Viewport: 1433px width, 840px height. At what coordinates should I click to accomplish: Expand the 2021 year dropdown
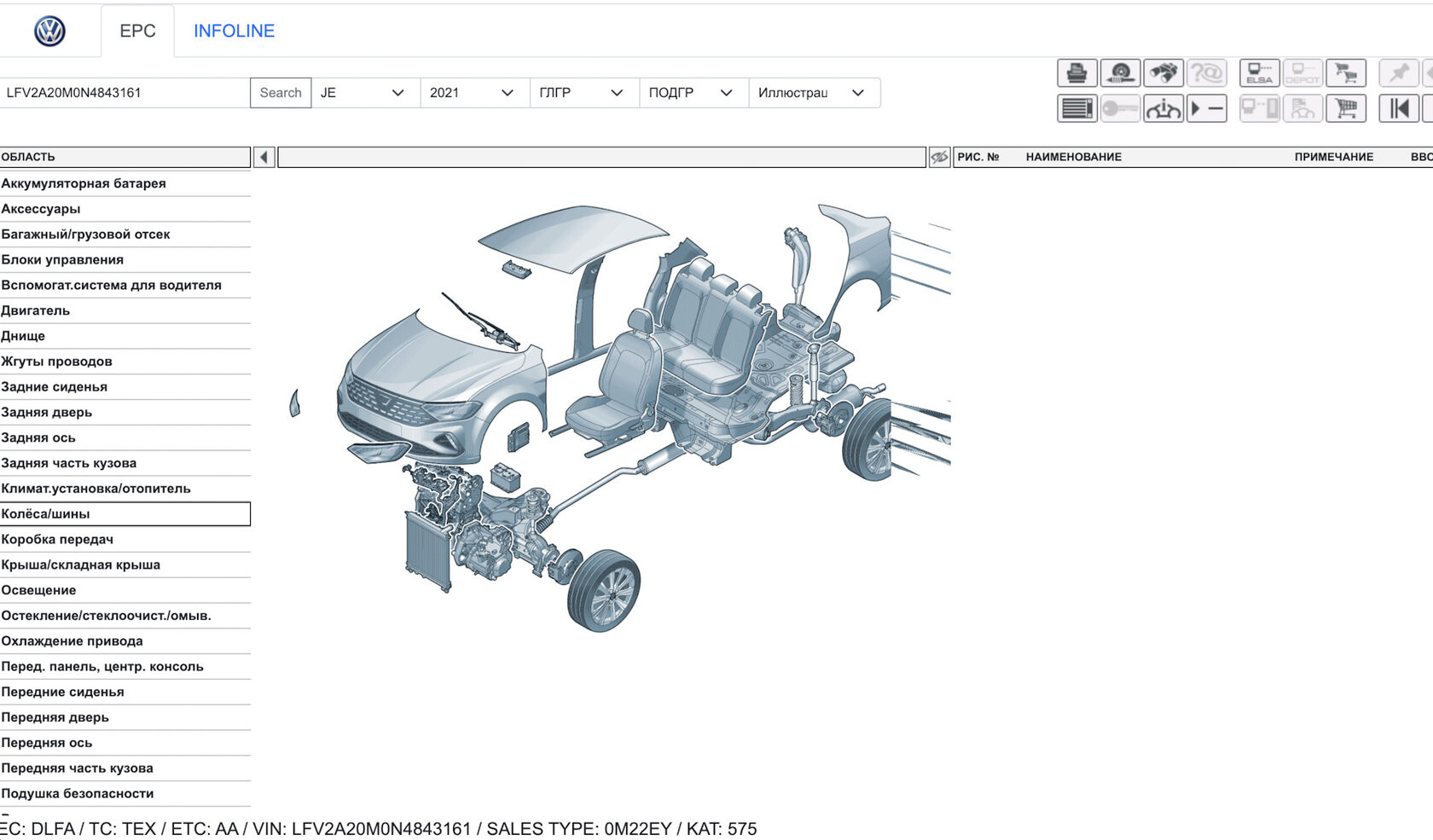(x=473, y=93)
